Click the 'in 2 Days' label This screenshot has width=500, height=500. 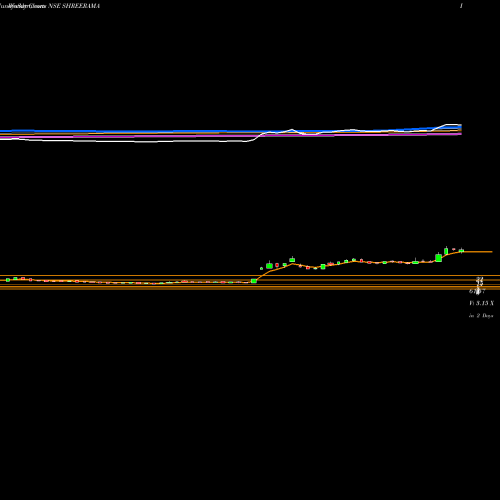[x=481, y=316]
